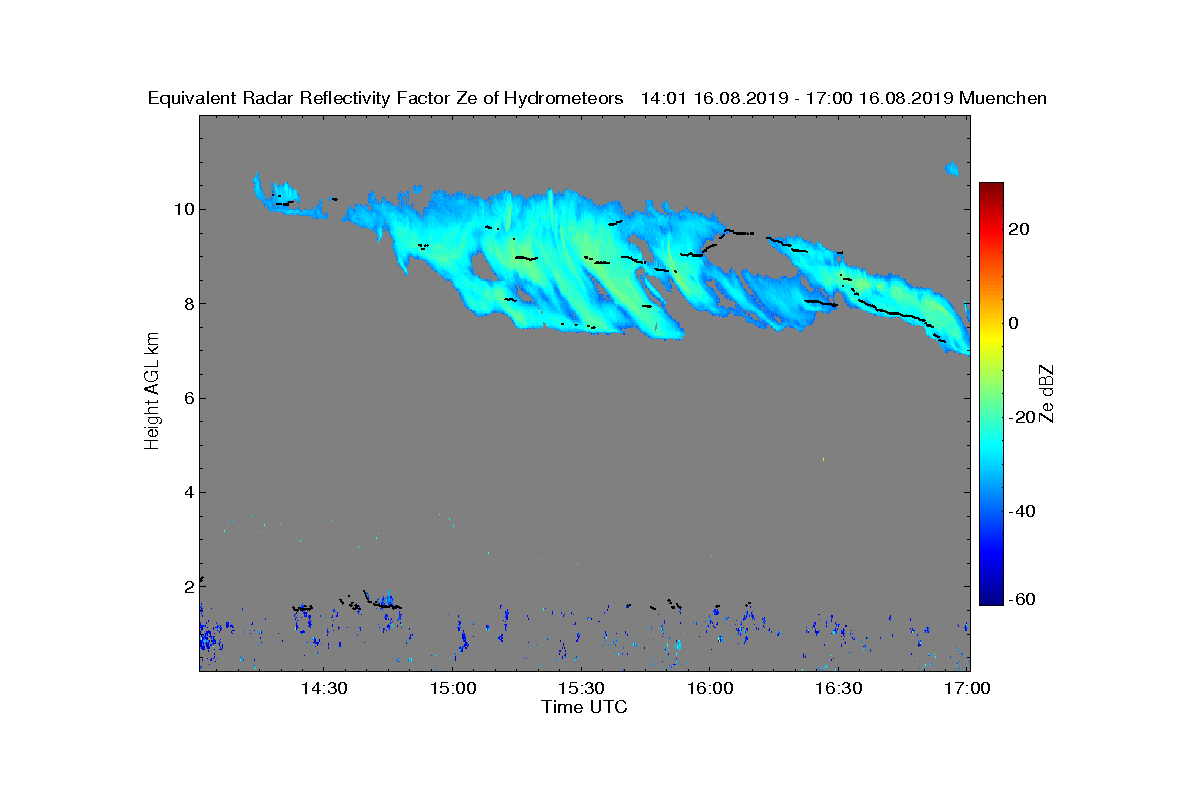
Task: Click the '15:00' time tick label
Action: [x=452, y=689]
